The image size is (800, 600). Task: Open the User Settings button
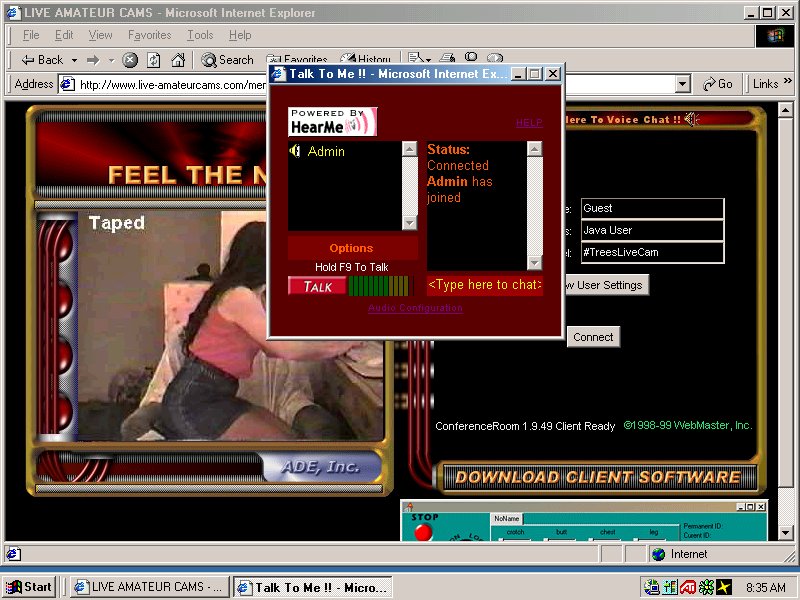click(606, 285)
